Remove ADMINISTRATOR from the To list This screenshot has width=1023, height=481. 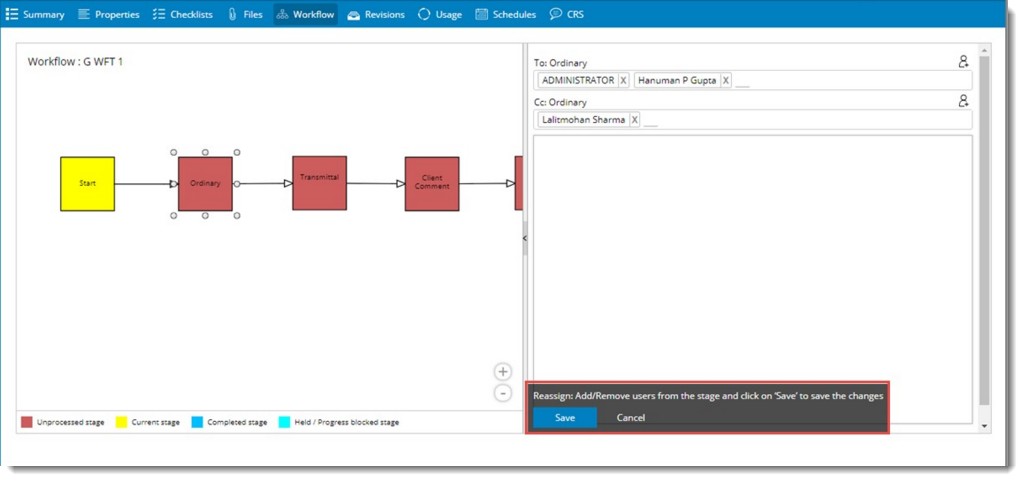click(623, 80)
